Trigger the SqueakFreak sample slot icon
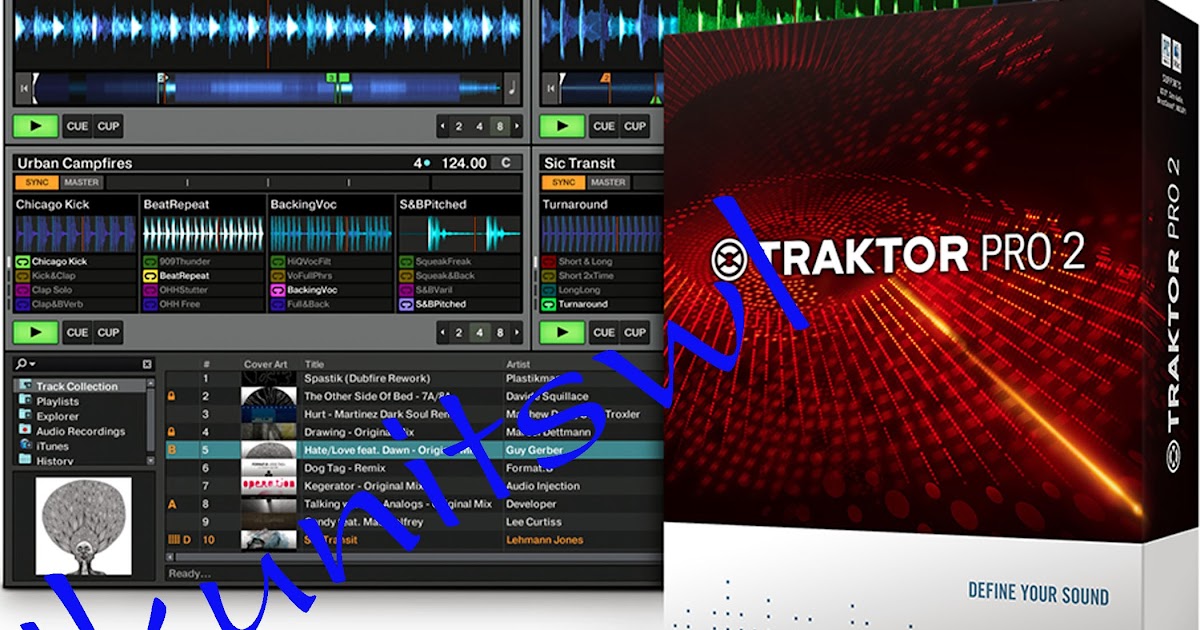 [x=406, y=262]
